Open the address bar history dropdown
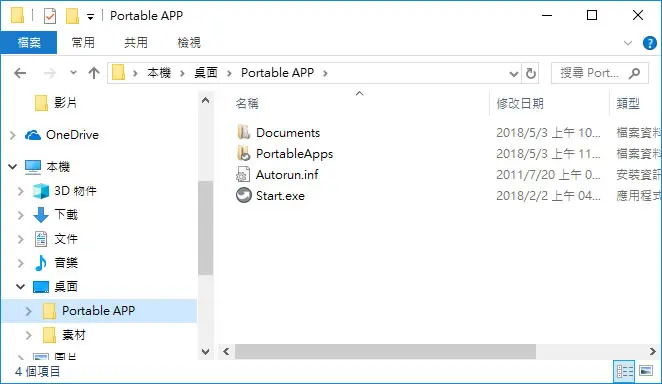 click(513, 74)
